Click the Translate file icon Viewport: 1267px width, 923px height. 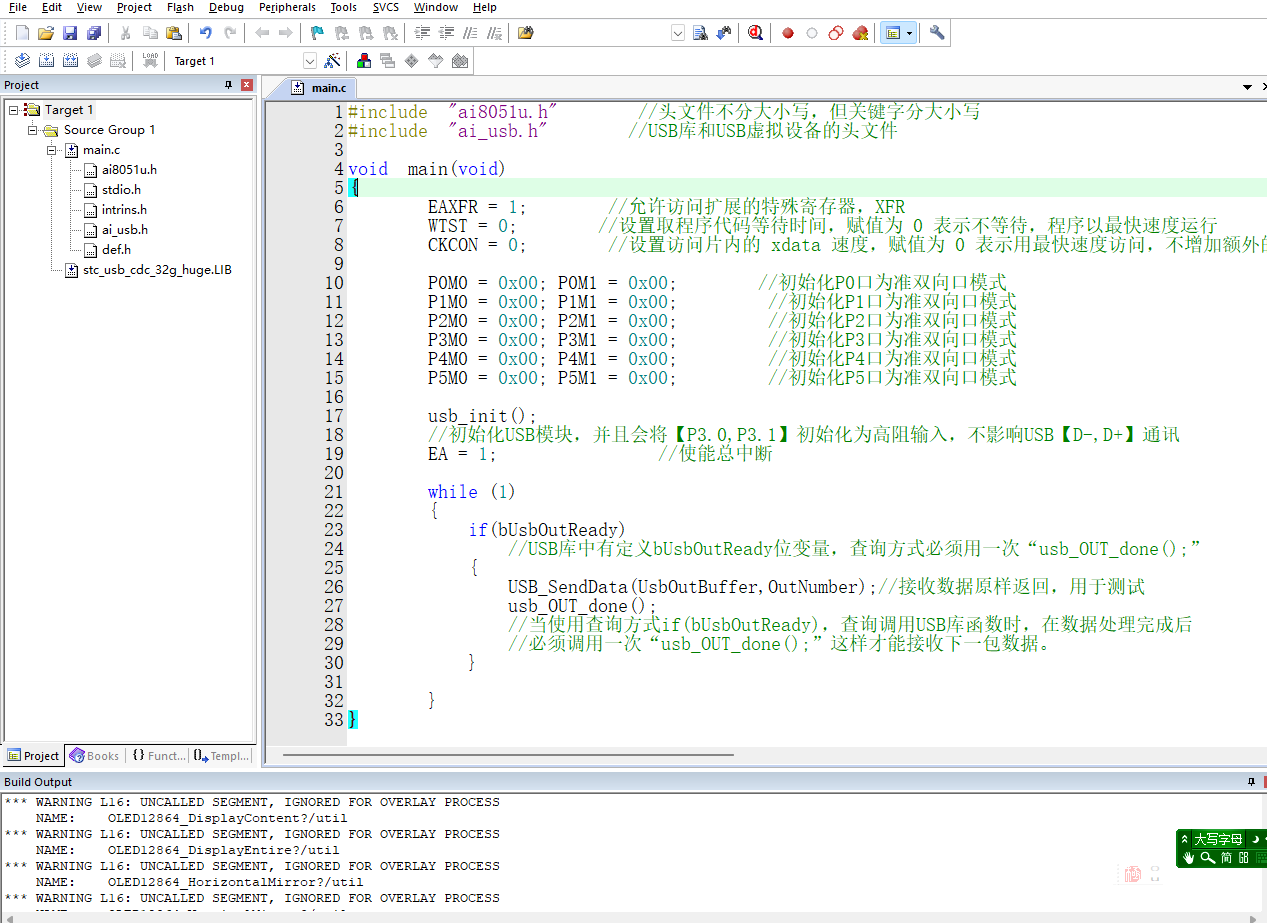point(22,61)
